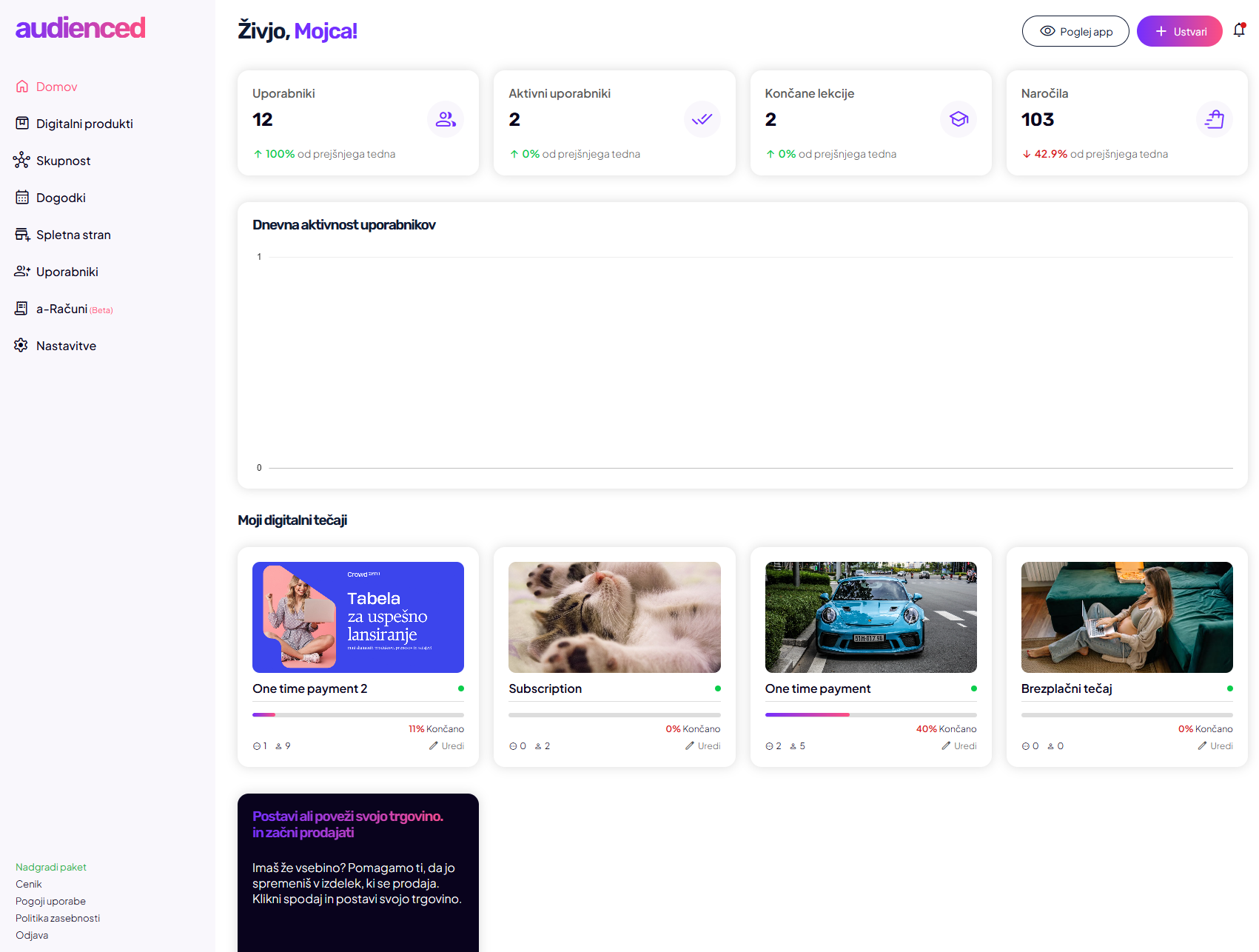Click the audienced logo
This screenshot has height=952, width=1259.
(81, 28)
